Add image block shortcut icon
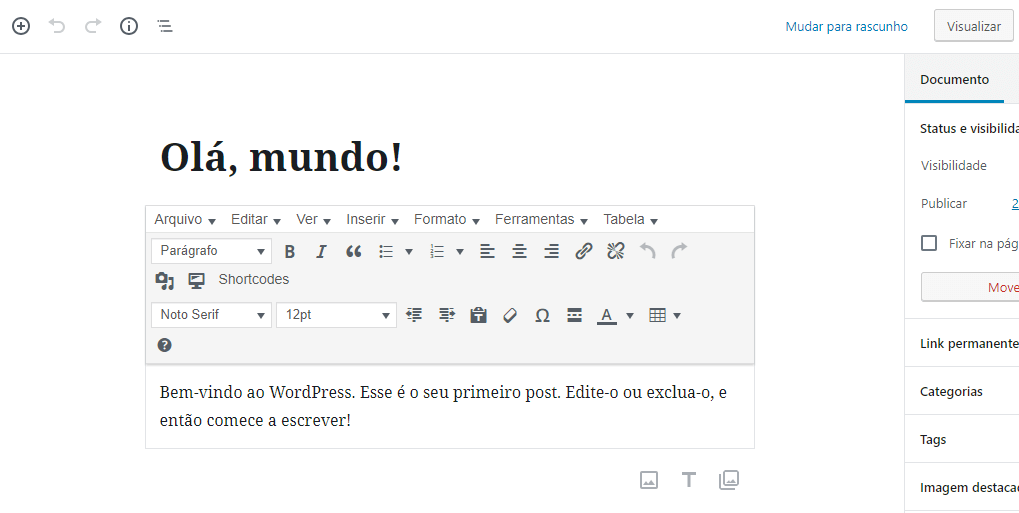The height and width of the screenshot is (513, 1019). point(649,480)
